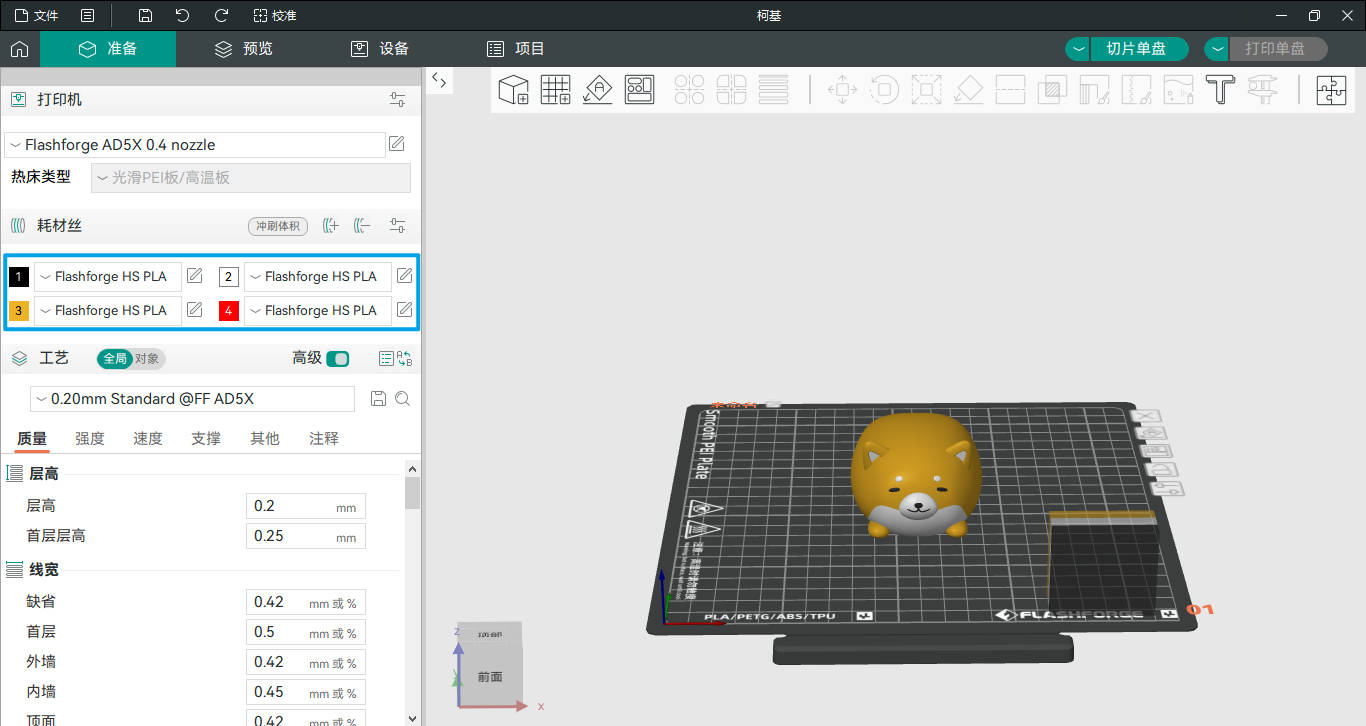The width and height of the screenshot is (1366, 726).
Task: Open filament 2 Flashforge HS PLA dropdown
Action: (x=318, y=276)
